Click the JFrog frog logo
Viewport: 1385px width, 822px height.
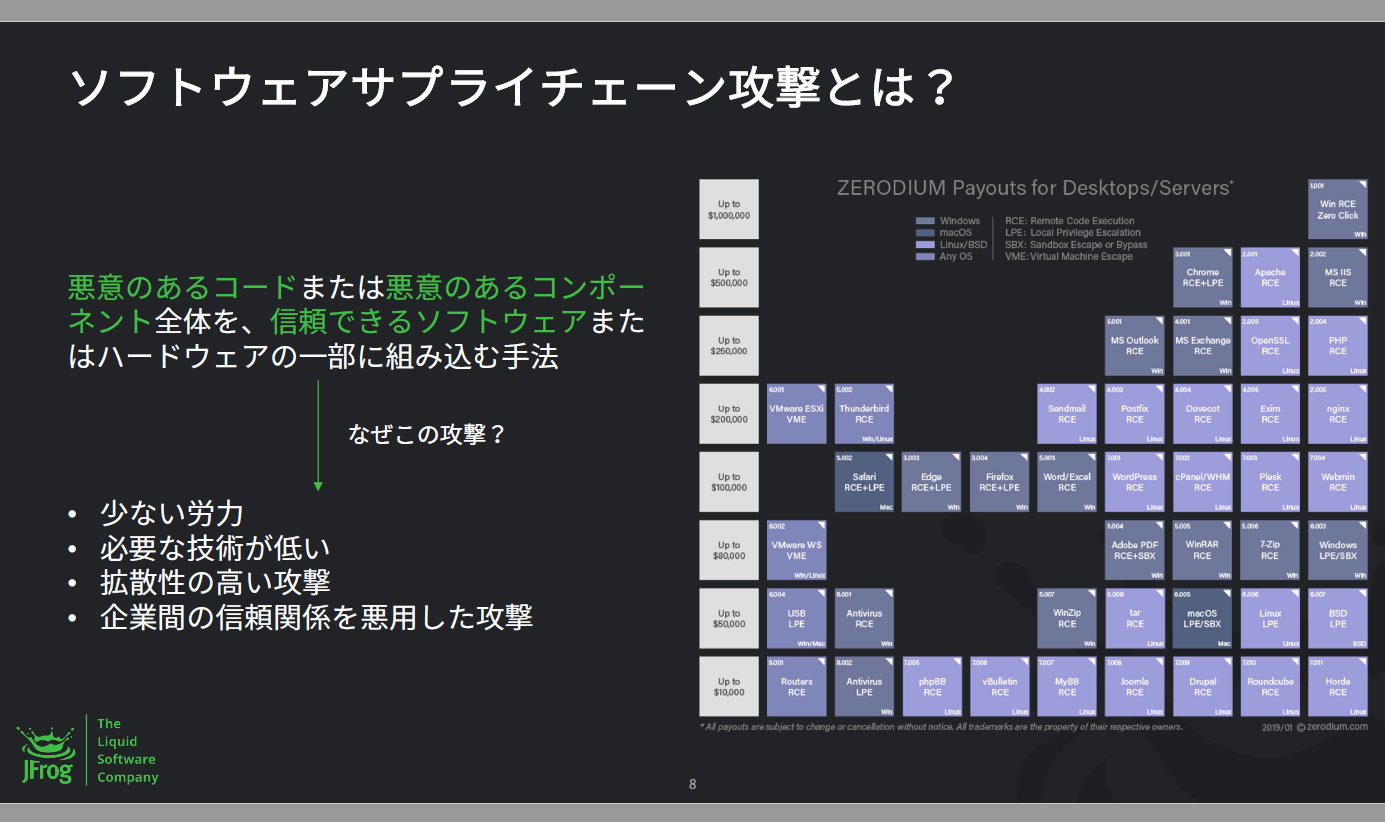click(46, 753)
